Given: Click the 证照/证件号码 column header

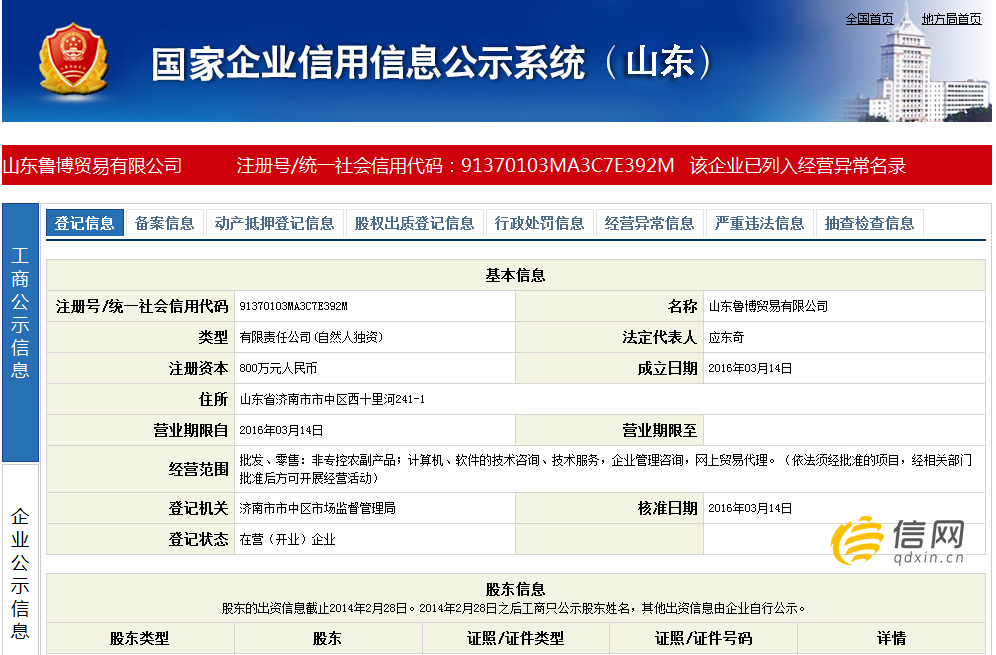Looking at the screenshot, I should (703, 638).
